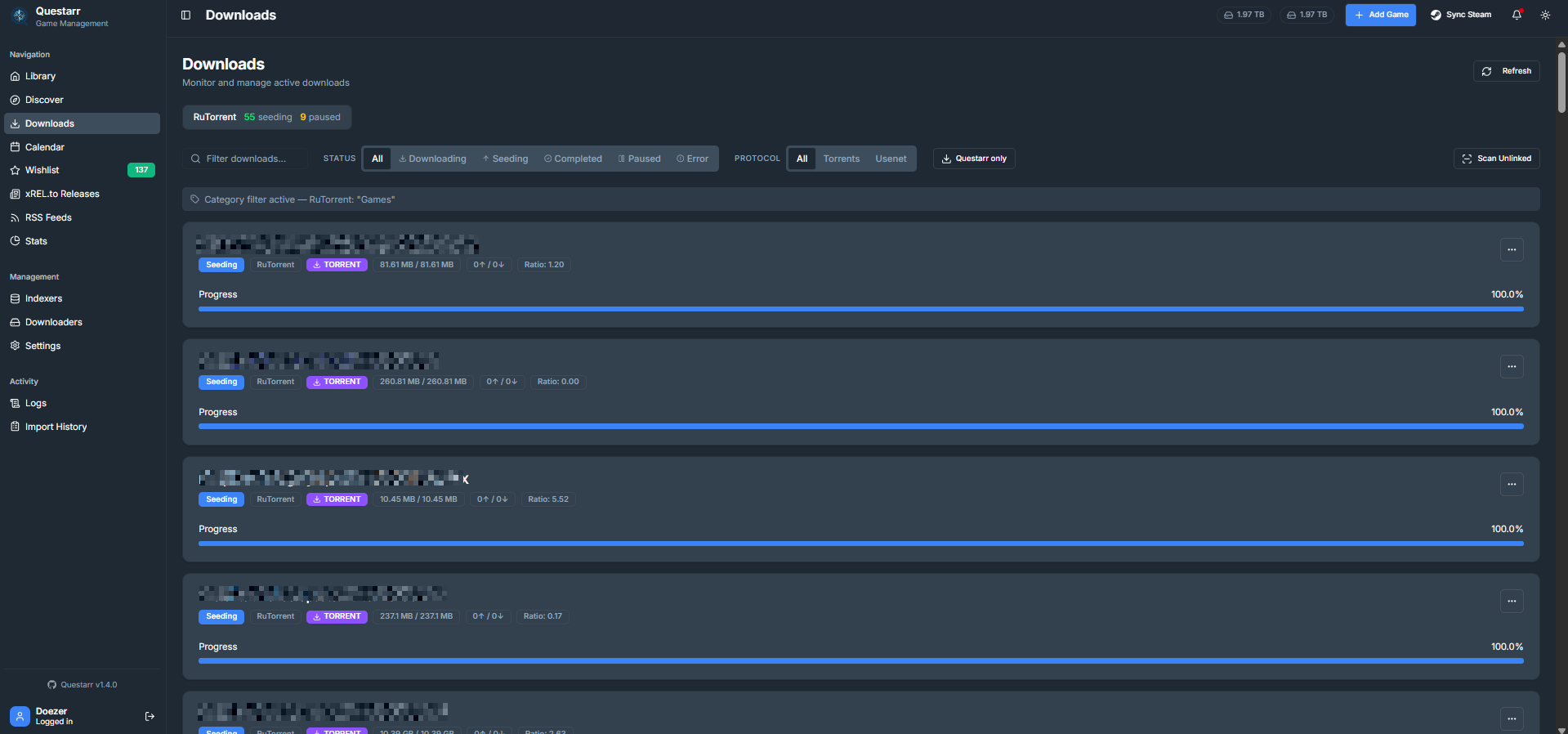Click the progress bar of the 237.1 MB download
Image resolution: width=1568 pixels, height=734 pixels.
tap(861, 660)
